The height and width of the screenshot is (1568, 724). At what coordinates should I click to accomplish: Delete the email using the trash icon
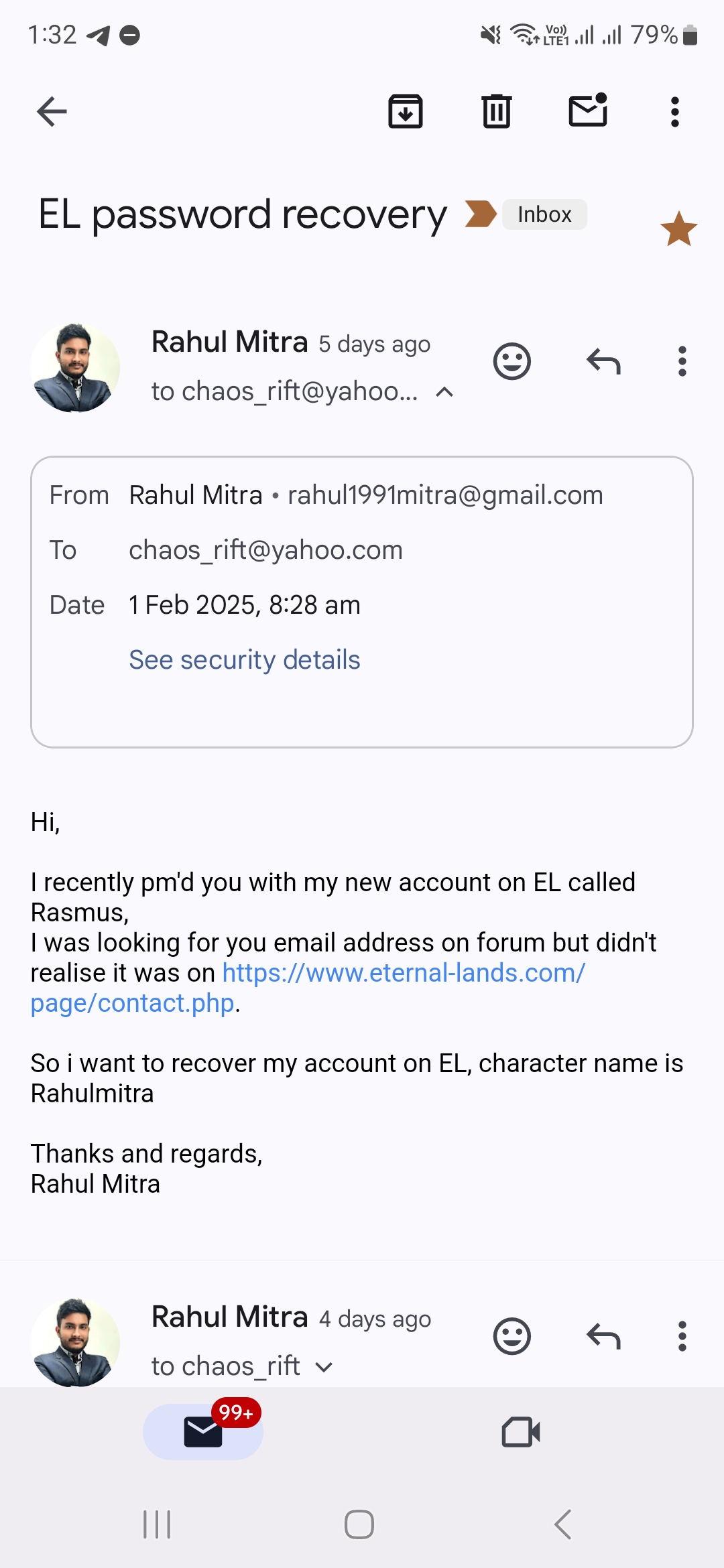pos(497,111)
